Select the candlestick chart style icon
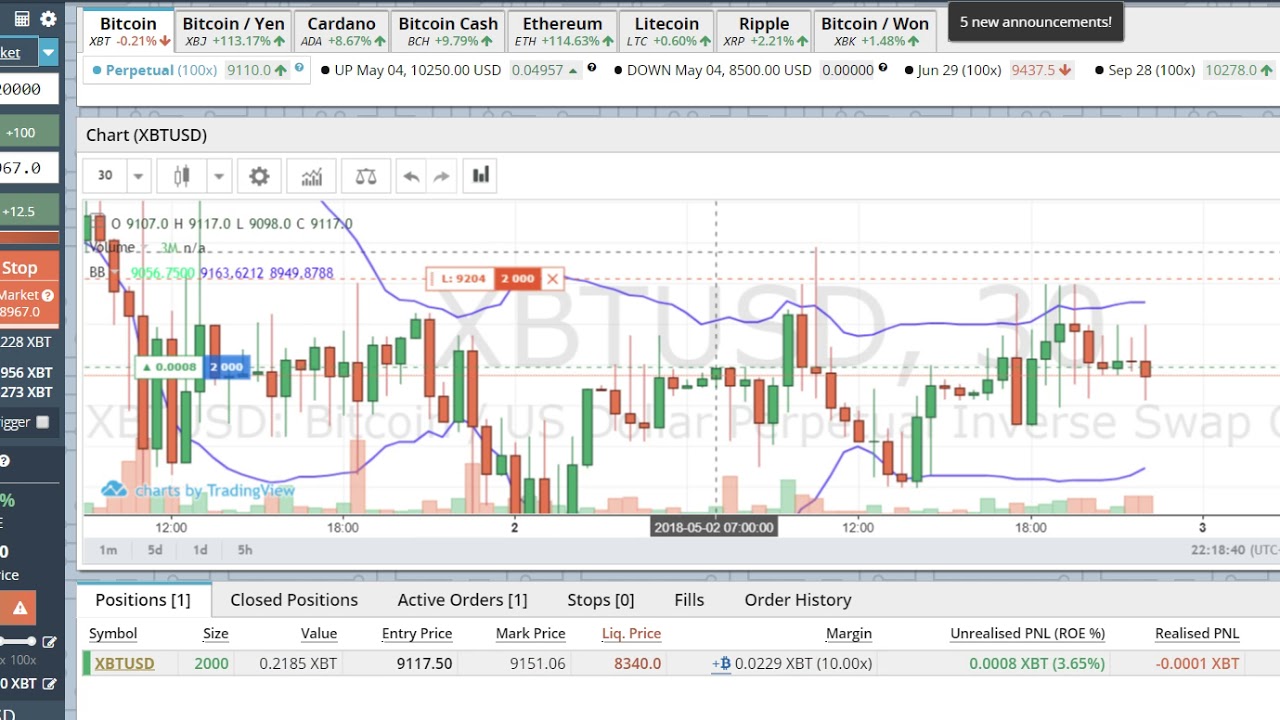This screenshot has height=720, width=1280. [x=181, y=176]
